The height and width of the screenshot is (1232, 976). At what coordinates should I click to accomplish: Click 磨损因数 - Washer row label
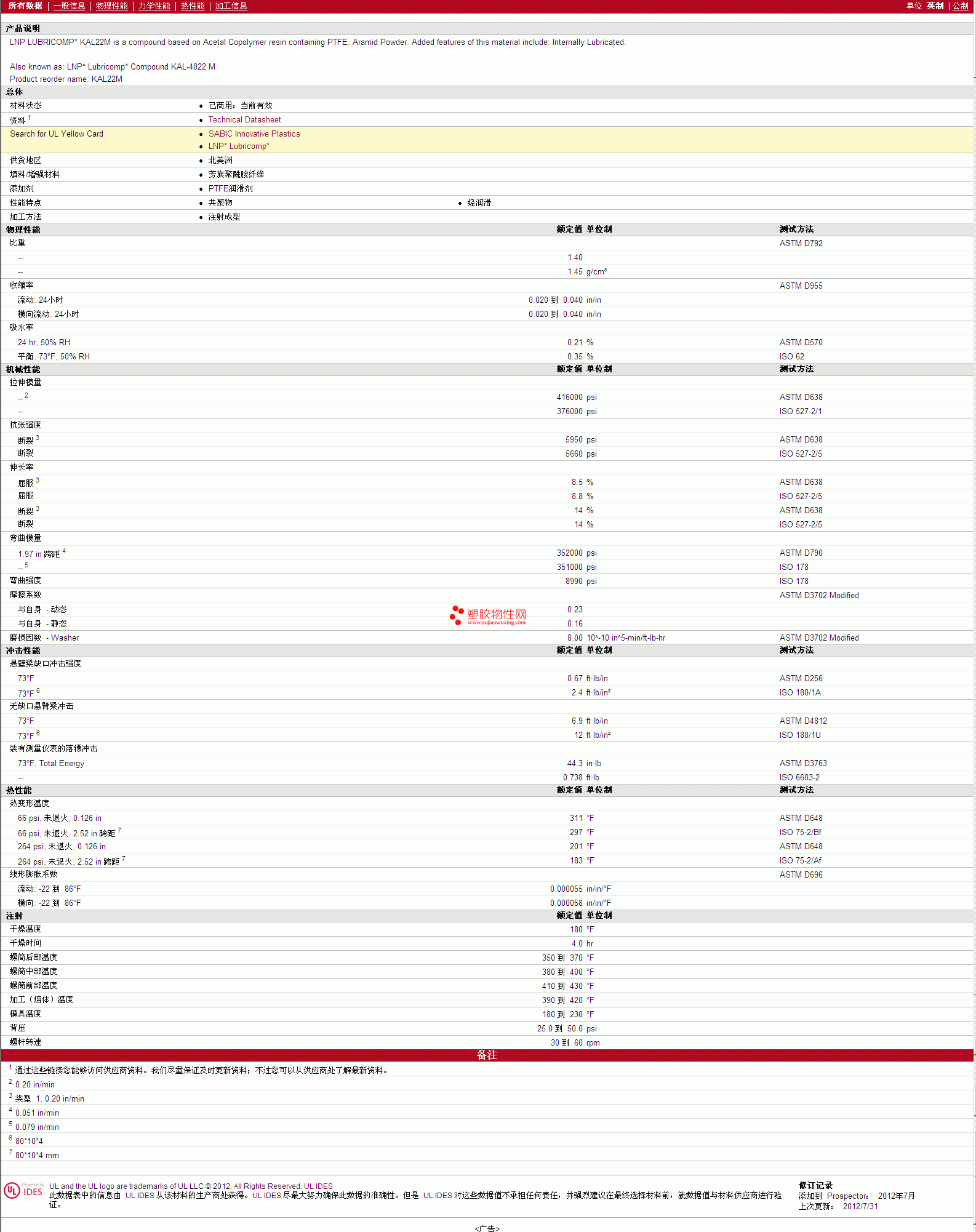click(x=44, y=638)
